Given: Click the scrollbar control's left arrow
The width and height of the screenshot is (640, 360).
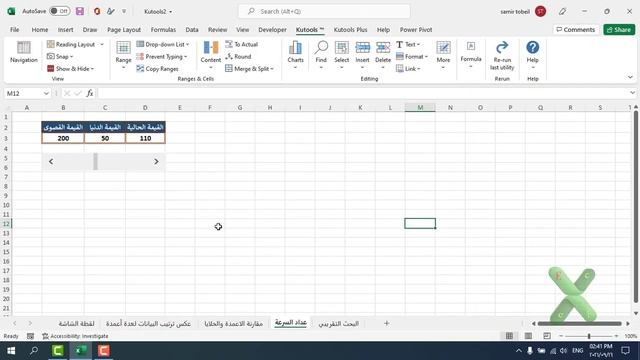Looking at the screenshot, I should pyautogui.click(x=51, y=162).
